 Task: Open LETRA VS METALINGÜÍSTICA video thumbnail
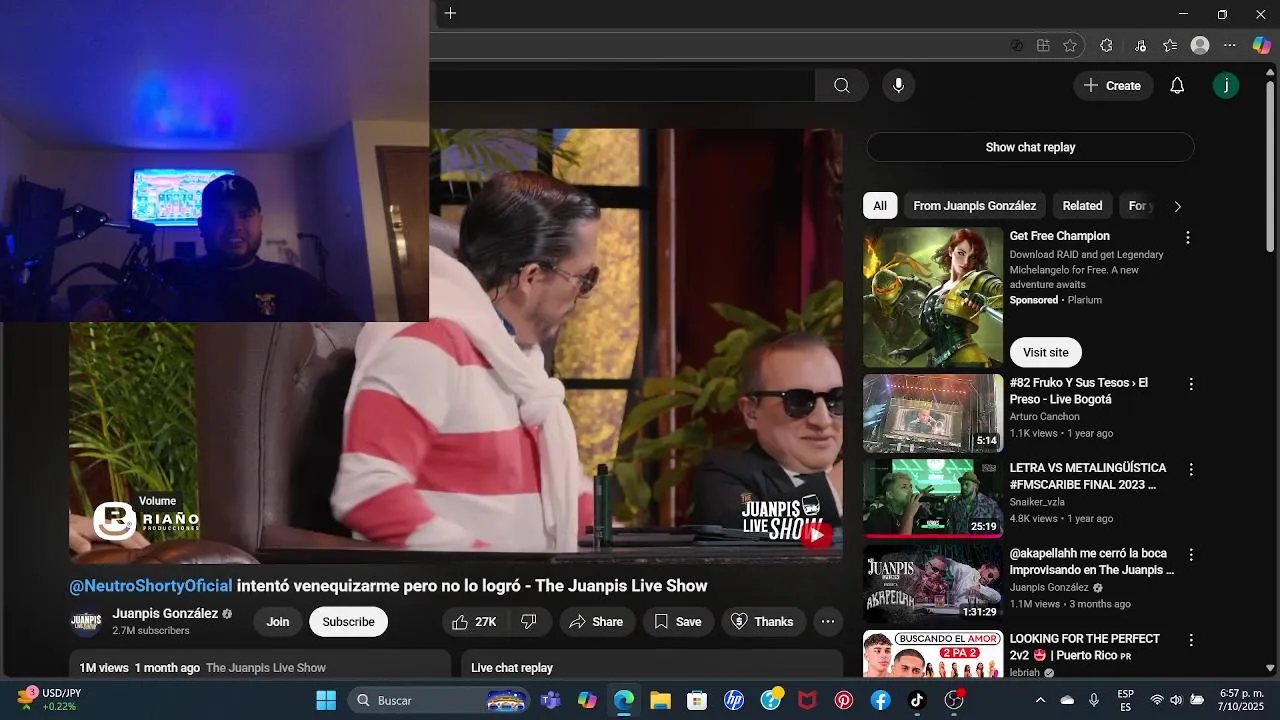933,499
